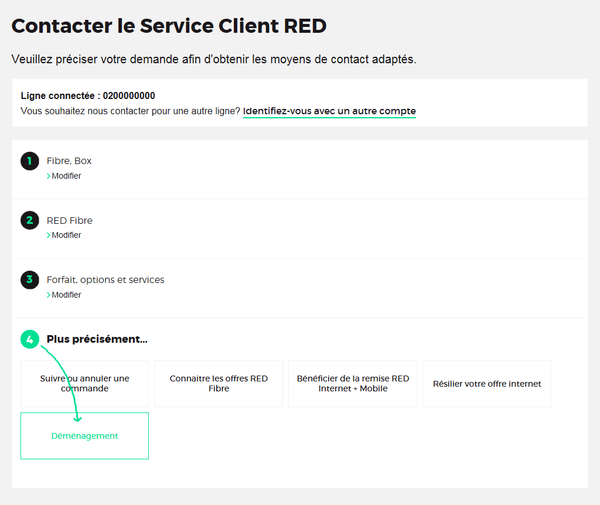Click green chevron beside Modifier under Forfait
The image size is (600, 505).
pos(49,295)
